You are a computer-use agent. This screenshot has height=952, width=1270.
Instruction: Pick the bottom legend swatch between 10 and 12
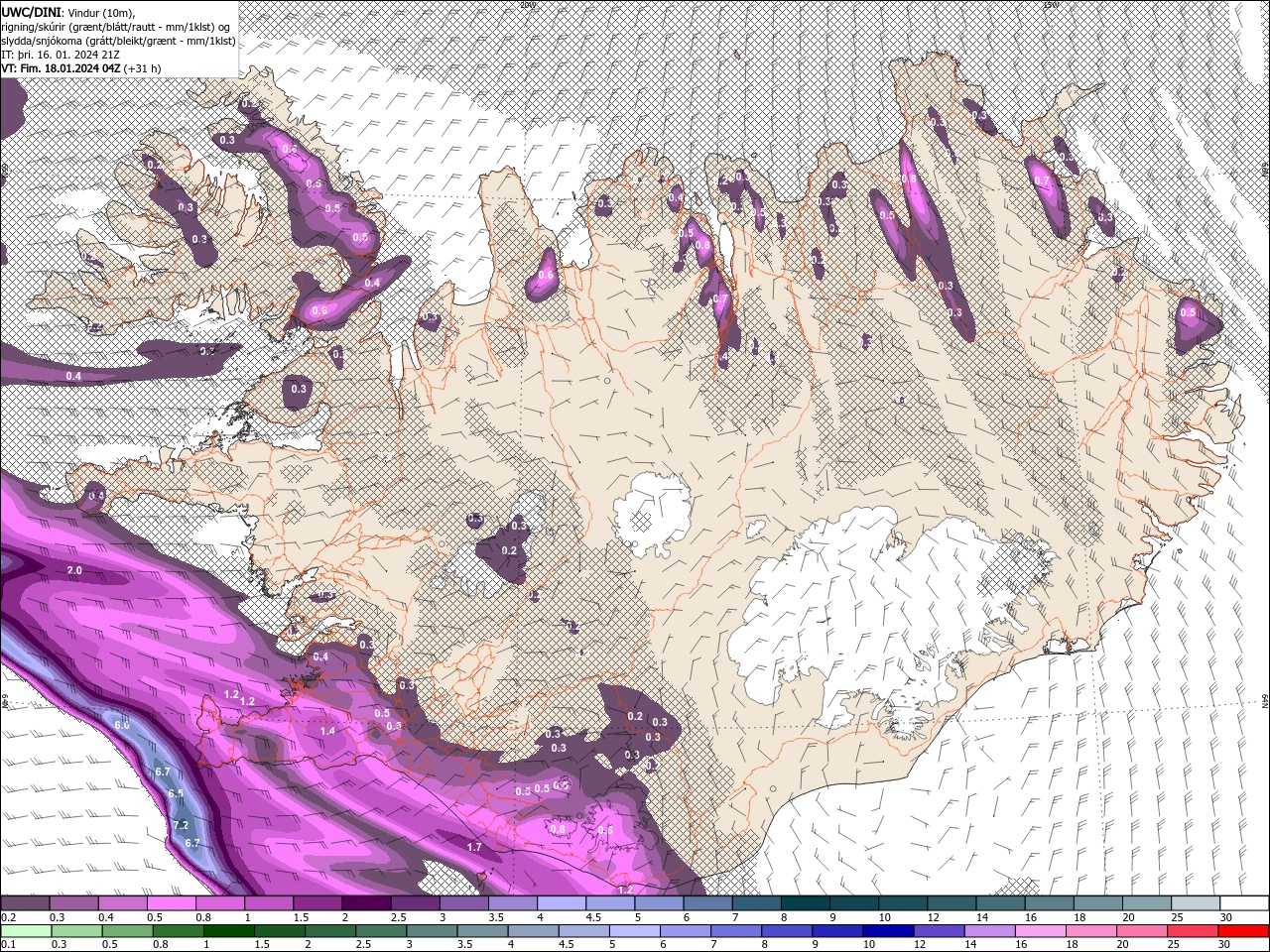[887, 931]
